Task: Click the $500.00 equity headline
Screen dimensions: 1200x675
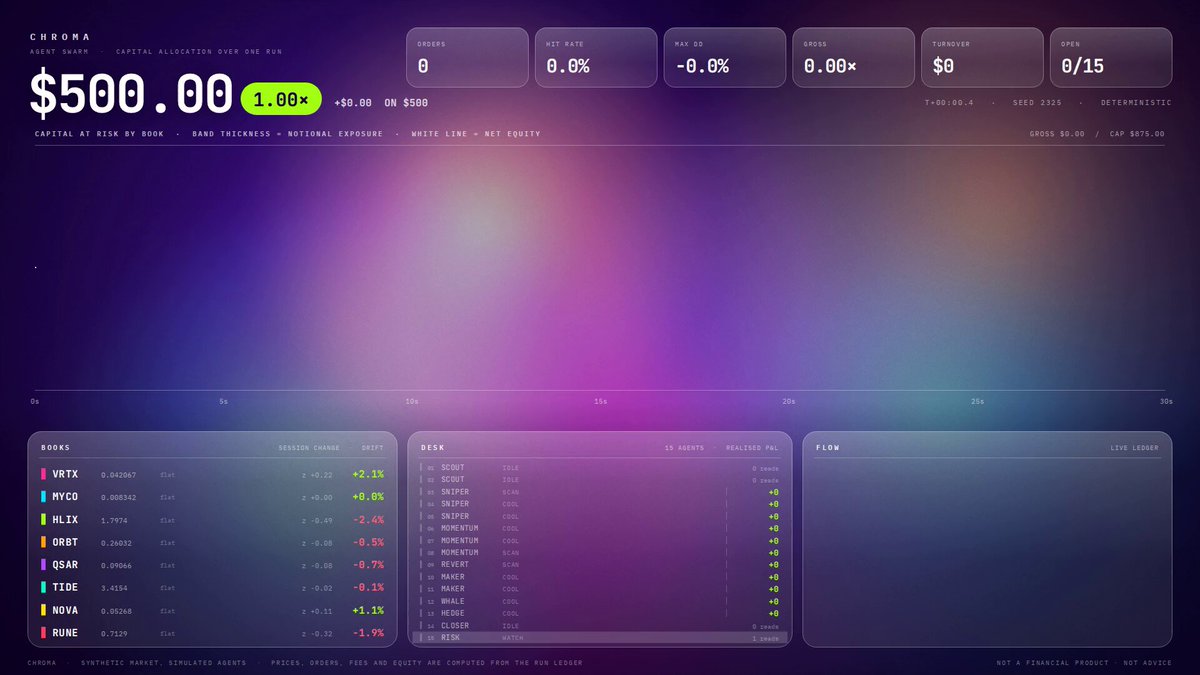Action: click(x=131, y=96)
